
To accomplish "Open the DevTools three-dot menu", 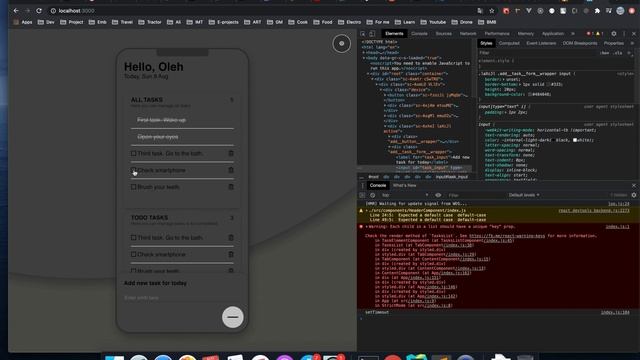I will click(x=624, y=34).
